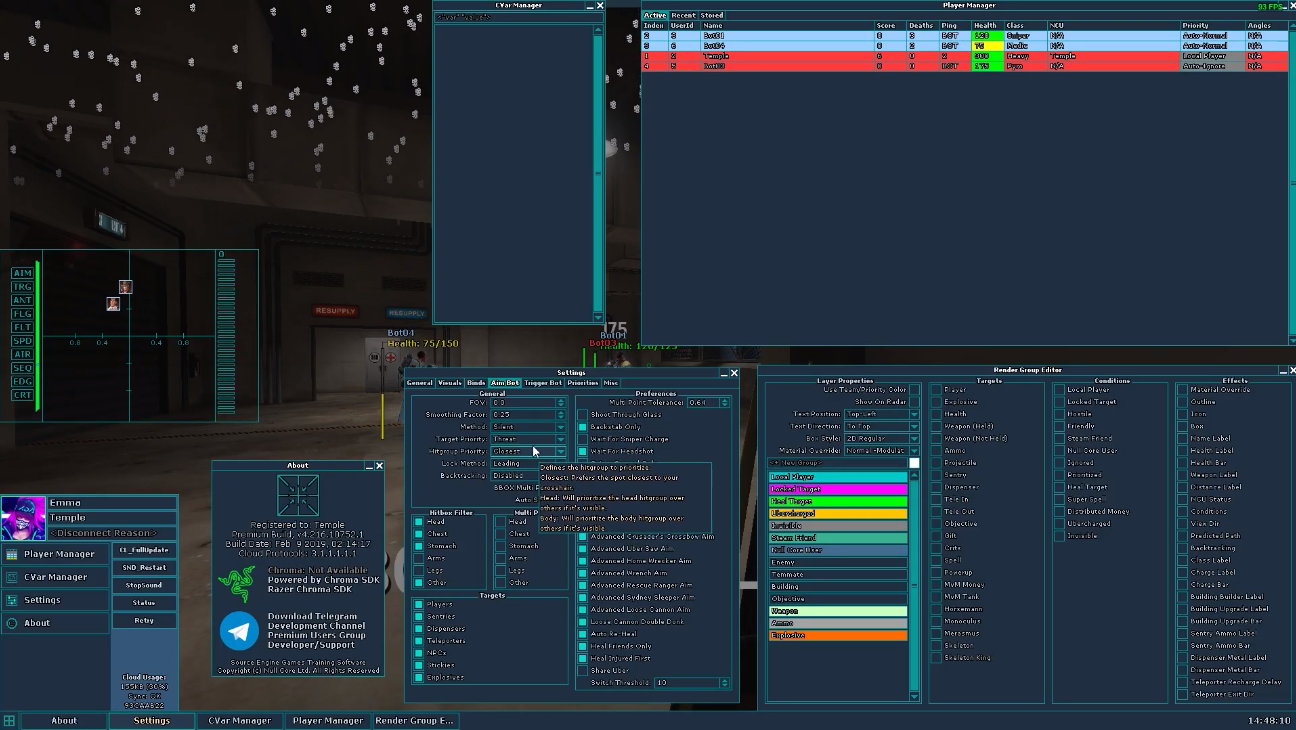Click the CVar Manager filter field
This screenshot has width=1296, height=730.
[x=517, y=17]
